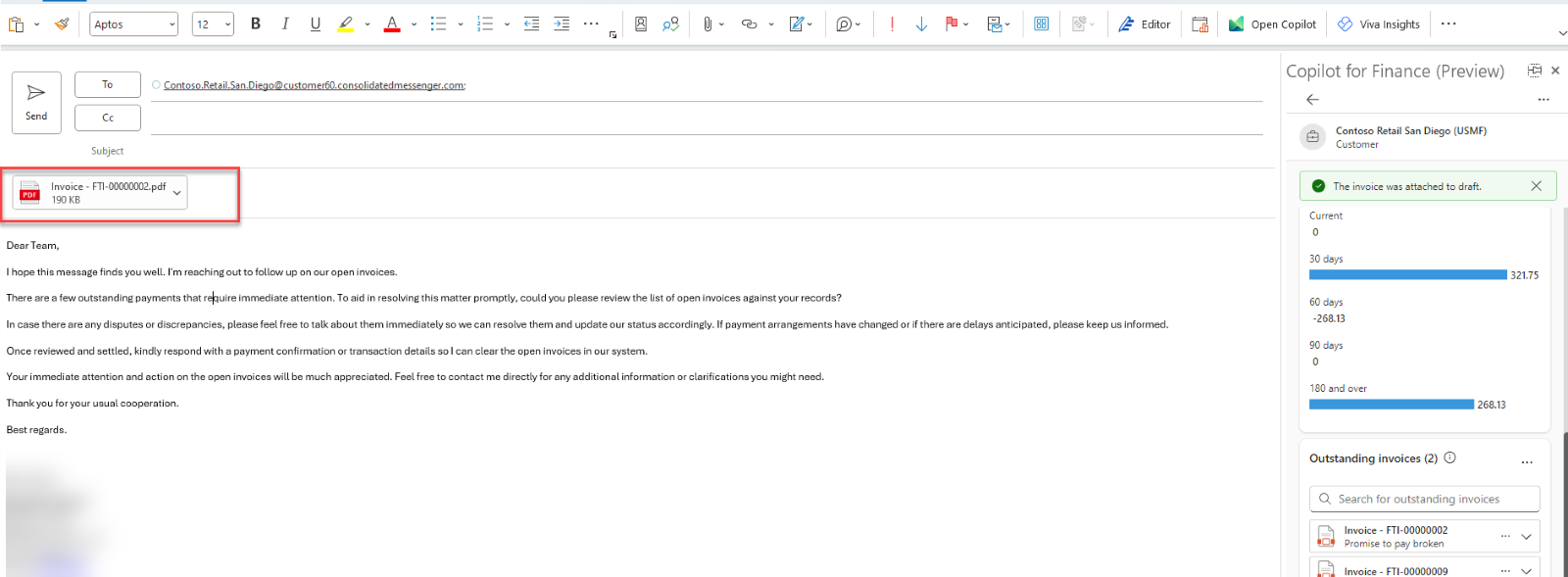Decrease the paragraph indent
Screen dimensions: 1568x577
click(x=531, y=24)
